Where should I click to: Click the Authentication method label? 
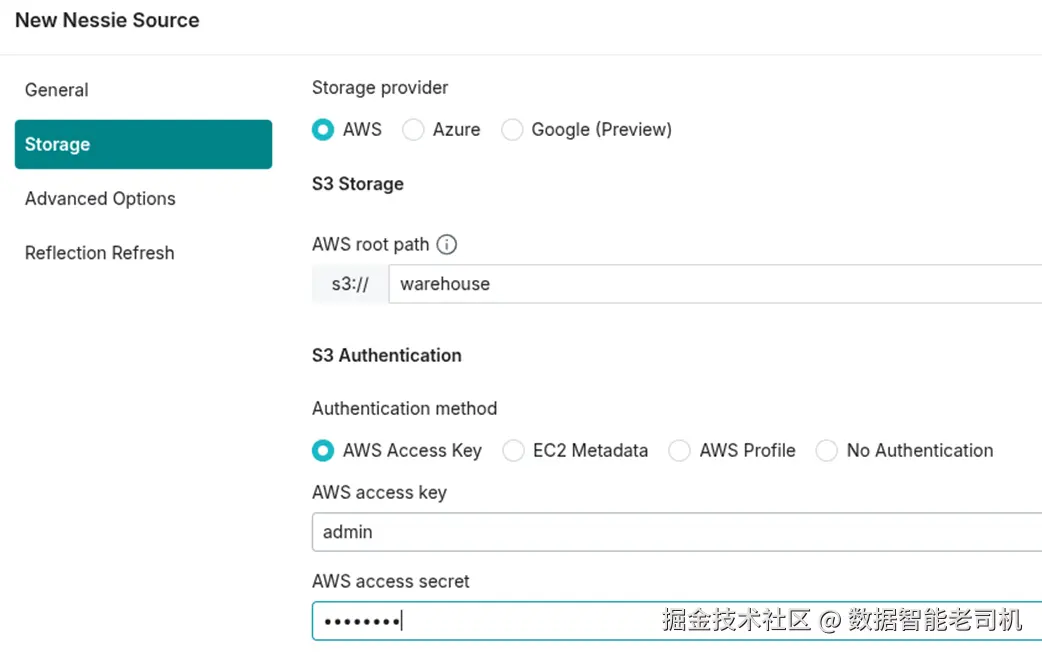404,408
